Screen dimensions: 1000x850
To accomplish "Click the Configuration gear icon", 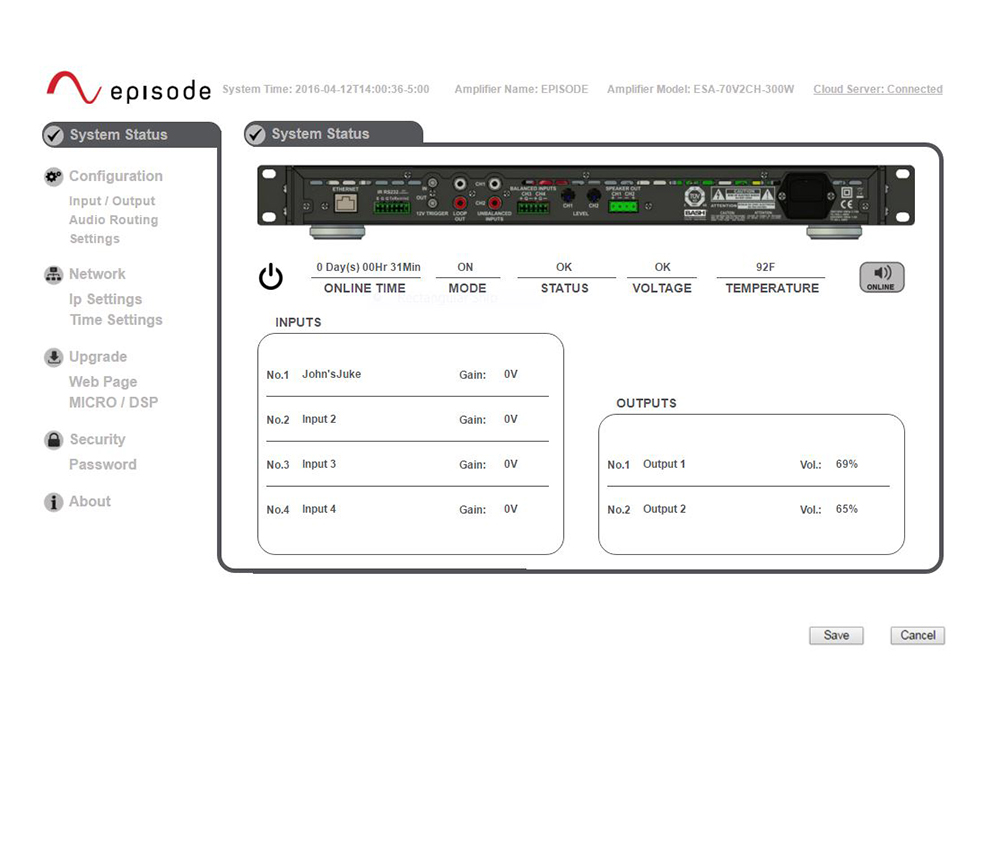I will tap(54, 177).
